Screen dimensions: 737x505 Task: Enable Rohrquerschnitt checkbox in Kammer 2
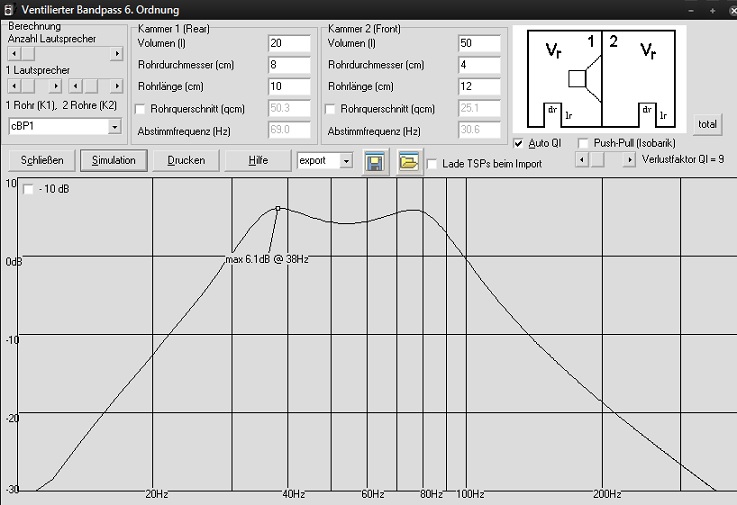(x=330, y=109)
